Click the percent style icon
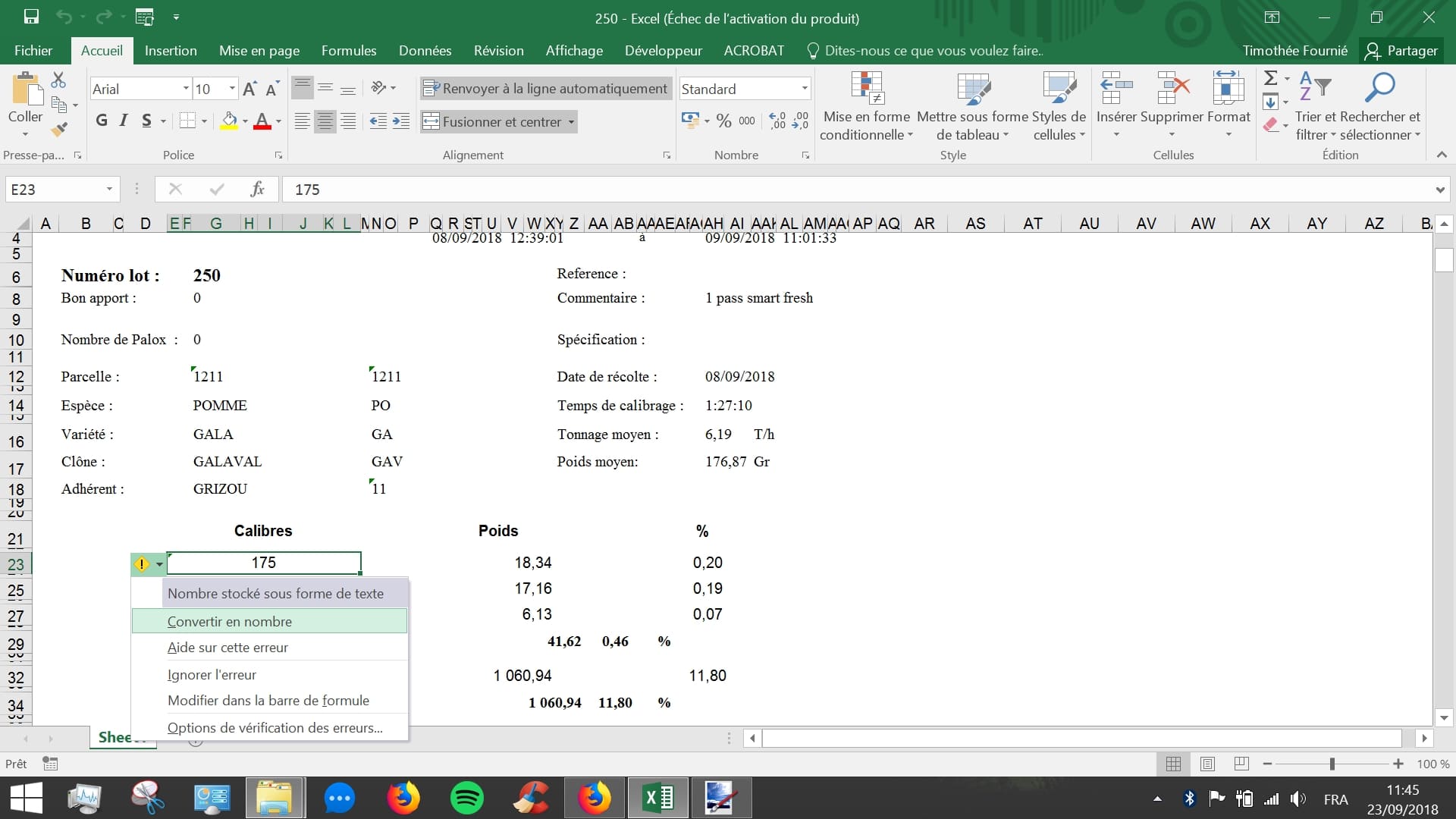 (723, 121)
